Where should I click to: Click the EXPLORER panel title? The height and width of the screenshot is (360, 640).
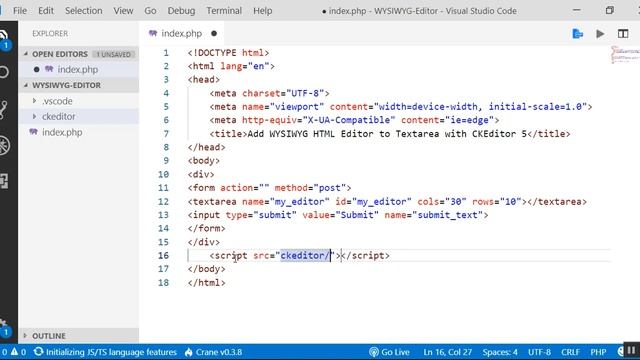pos(50,33)
